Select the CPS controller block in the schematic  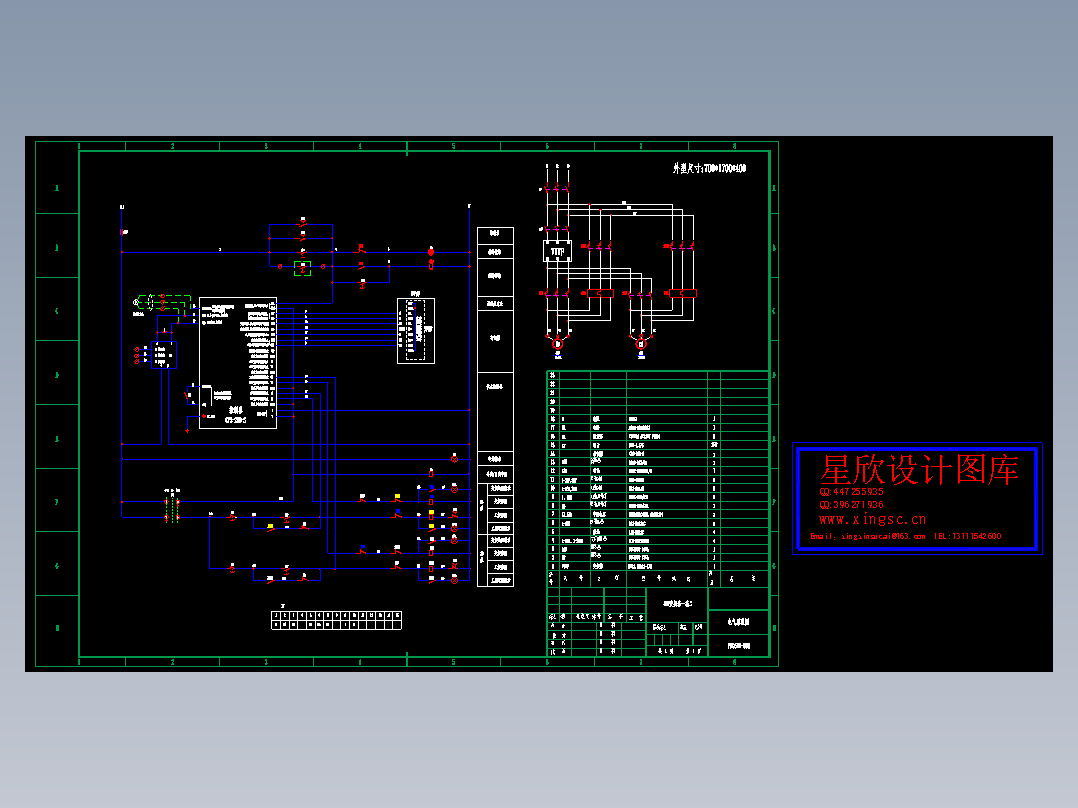(238, 363)
